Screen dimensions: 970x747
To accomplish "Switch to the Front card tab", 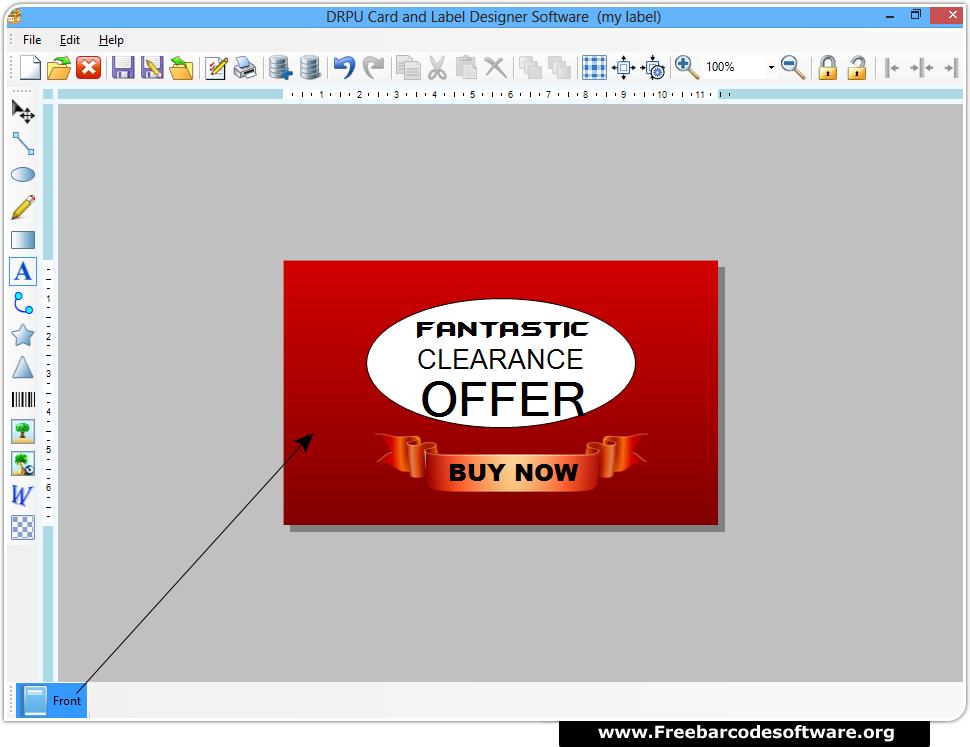I will [x=51, y=701].
